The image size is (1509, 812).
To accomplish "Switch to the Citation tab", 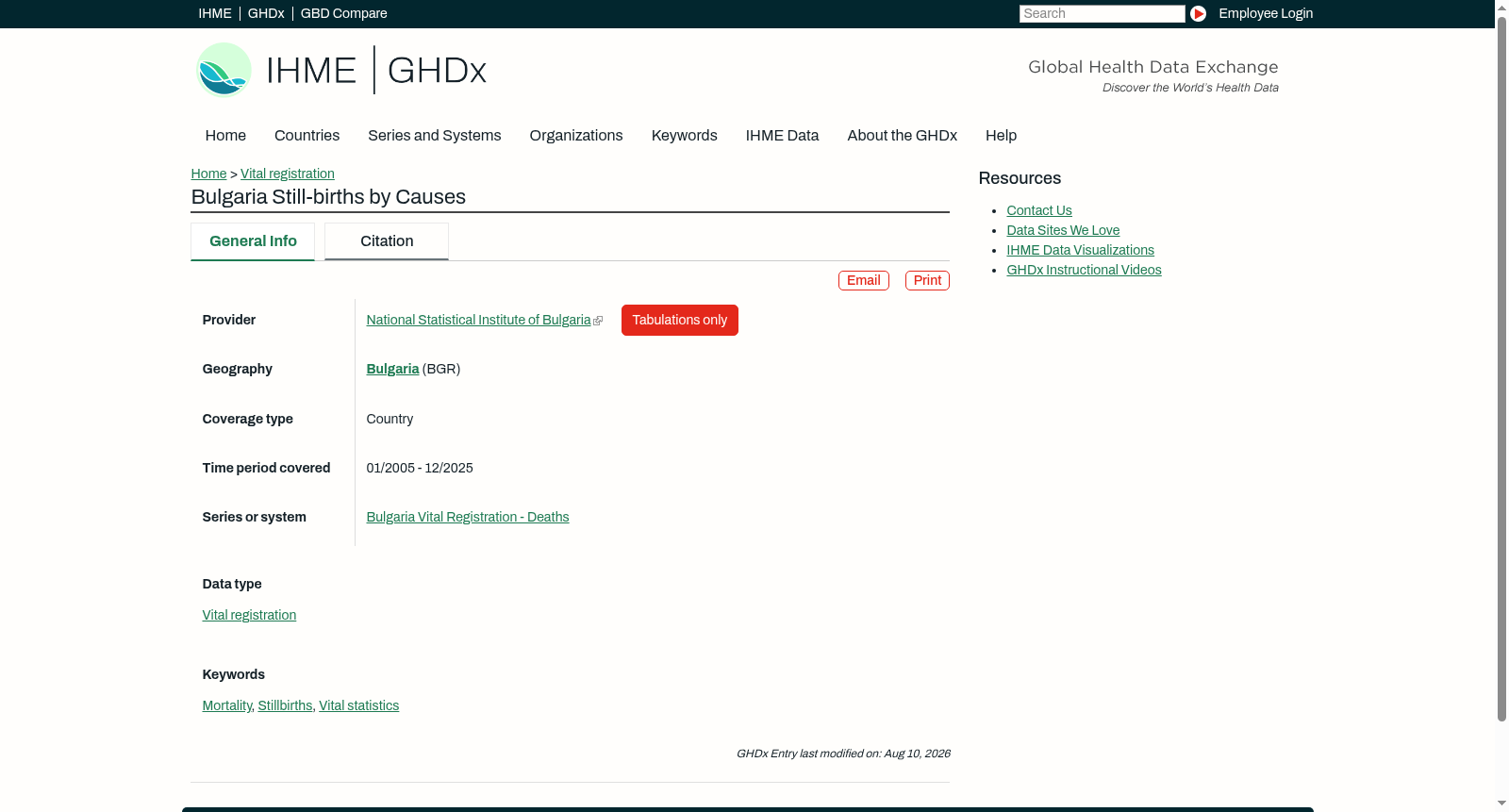I will click(x=387, y=241).
